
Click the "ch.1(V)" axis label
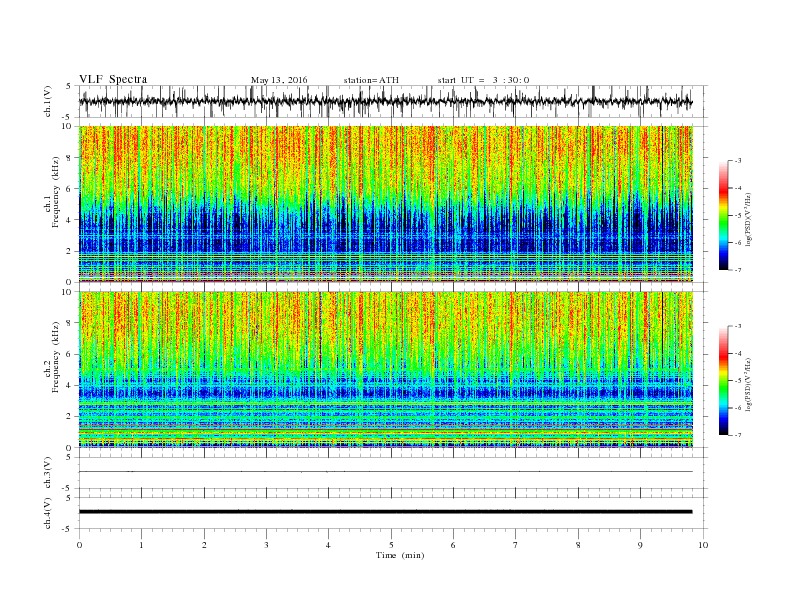point(48,101)
